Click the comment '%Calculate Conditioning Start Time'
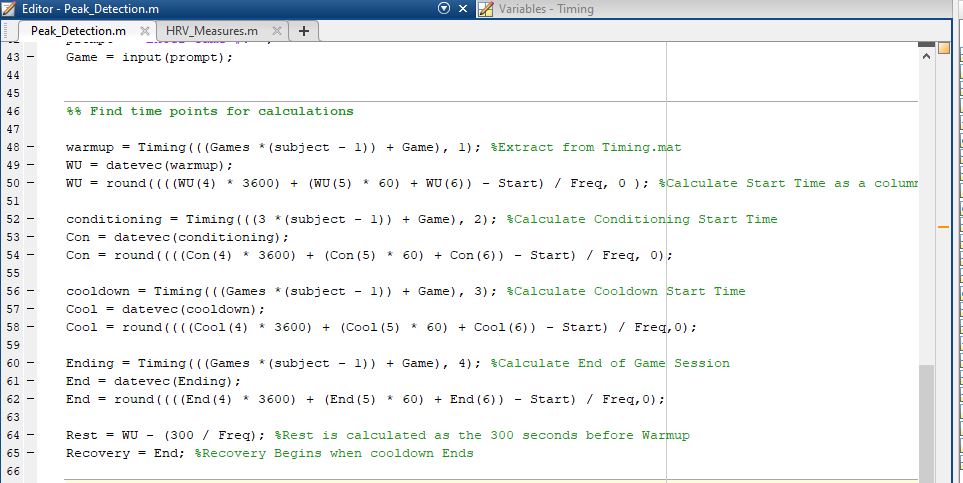 click(642, 219)
